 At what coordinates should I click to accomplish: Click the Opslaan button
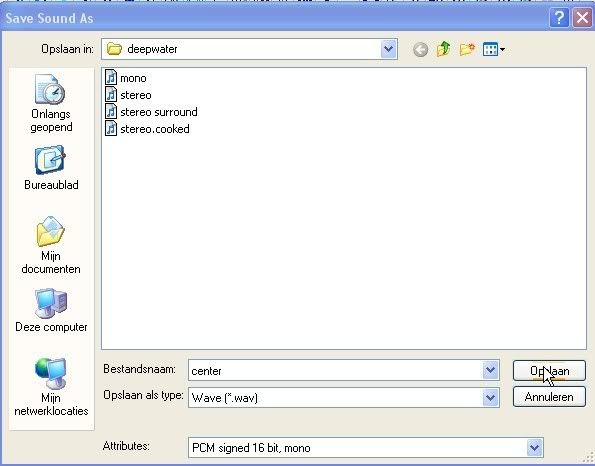(x=549, y=370)
